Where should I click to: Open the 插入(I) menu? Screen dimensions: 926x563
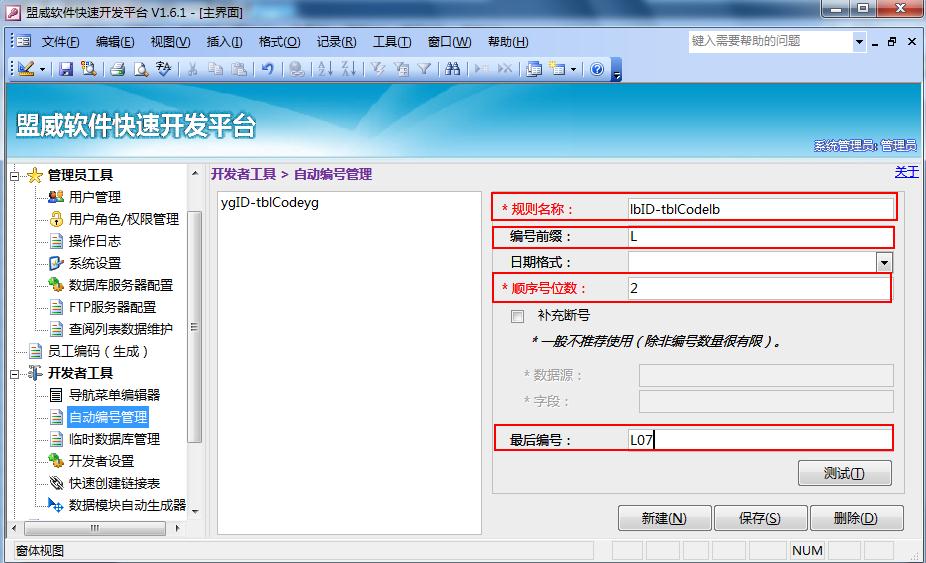(x=224, y=41)
